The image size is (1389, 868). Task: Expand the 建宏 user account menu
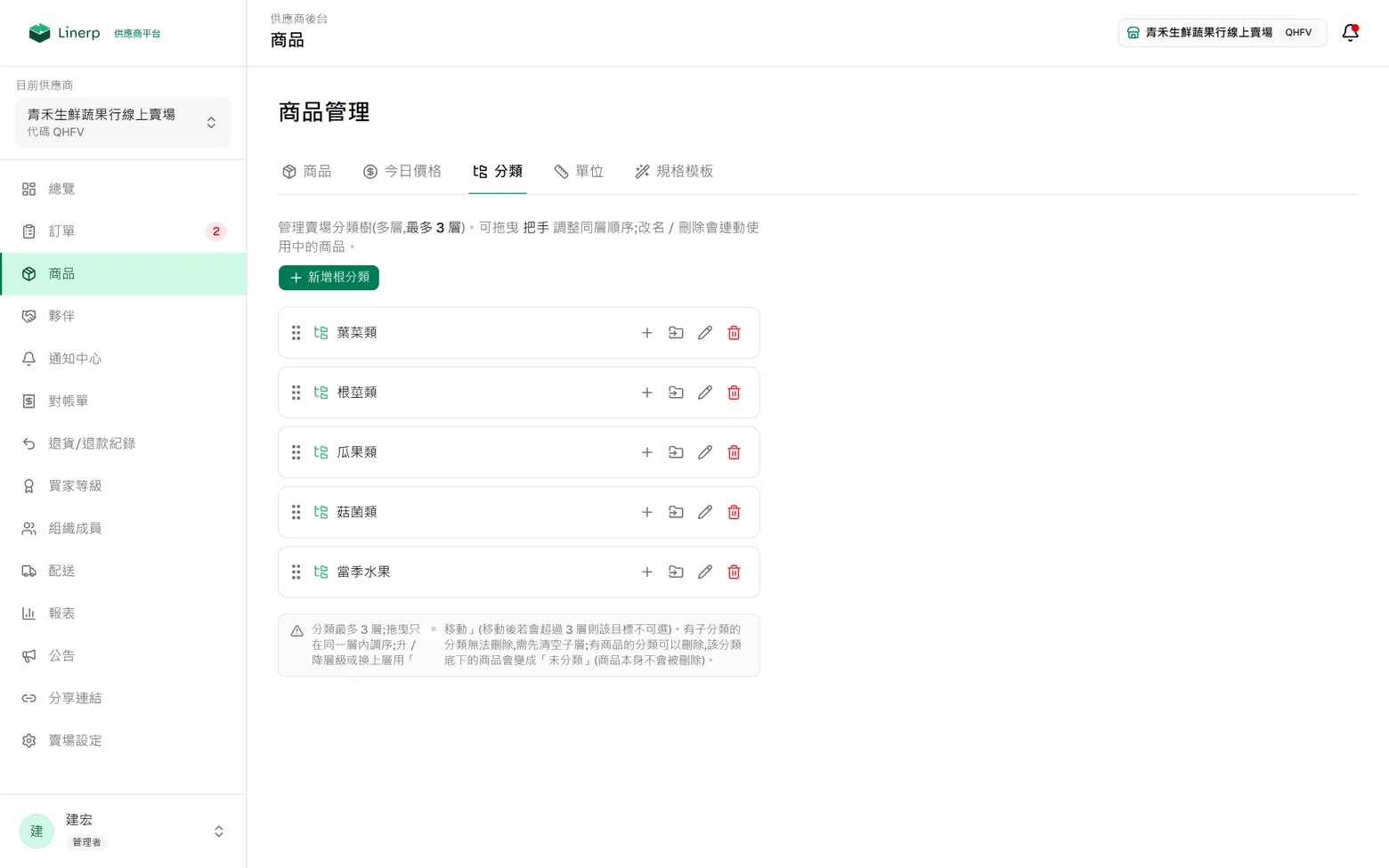click(x=123, y=831)
